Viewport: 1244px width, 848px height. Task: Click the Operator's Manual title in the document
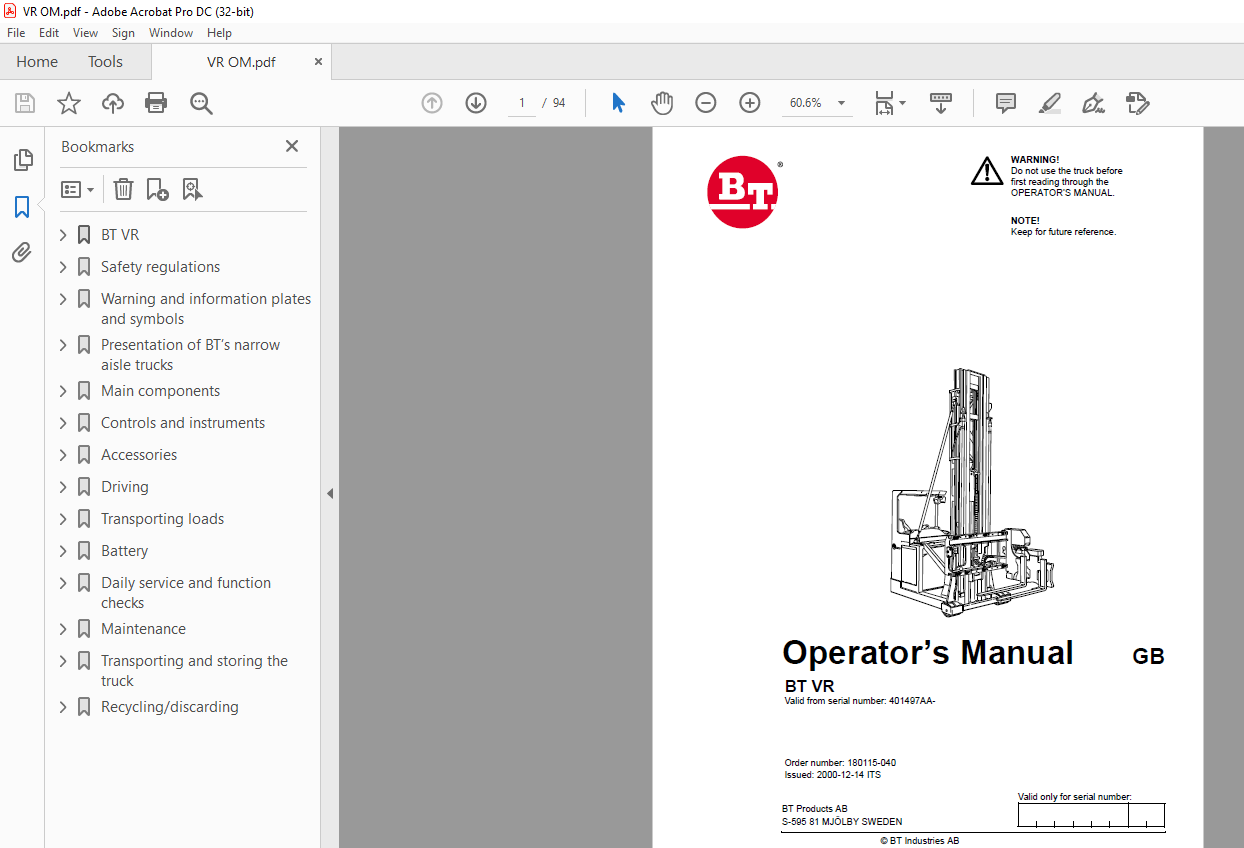[927, 653]
